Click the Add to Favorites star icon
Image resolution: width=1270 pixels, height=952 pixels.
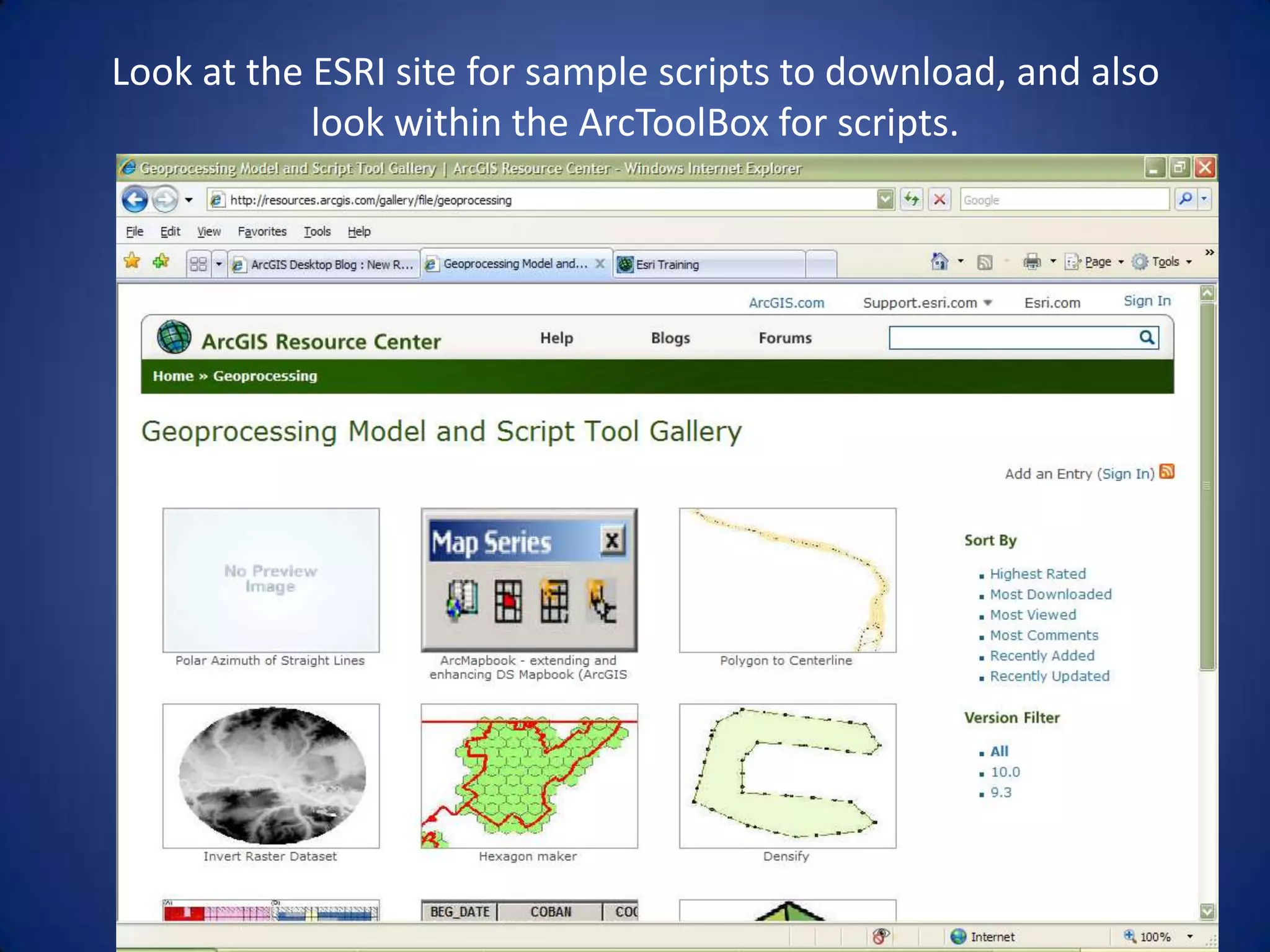tap(161, 261)
